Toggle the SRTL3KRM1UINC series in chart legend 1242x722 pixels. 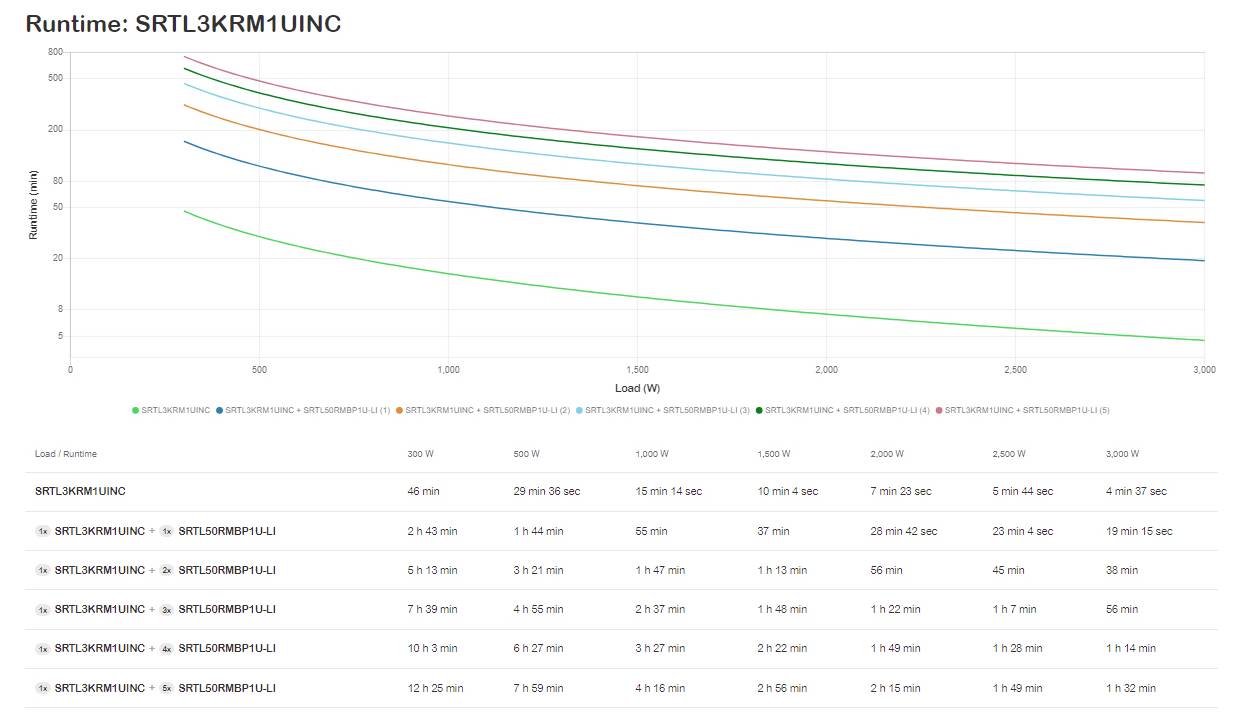[x=171, y=410]
